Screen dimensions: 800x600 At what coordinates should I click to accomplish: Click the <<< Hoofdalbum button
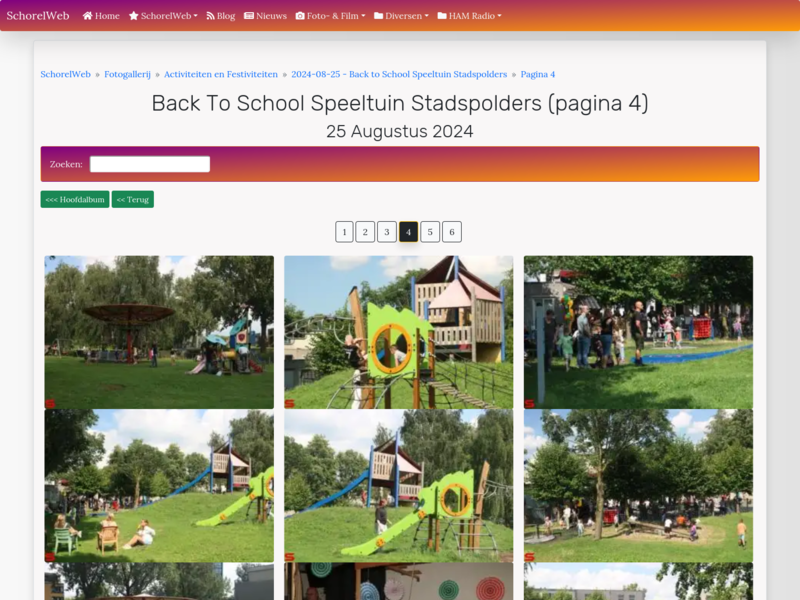click(75, 199)
